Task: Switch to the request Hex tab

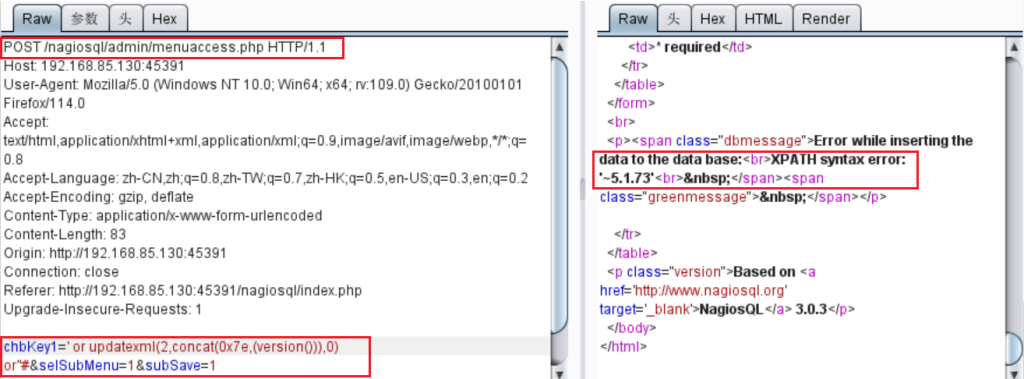Action: (165, 18)
